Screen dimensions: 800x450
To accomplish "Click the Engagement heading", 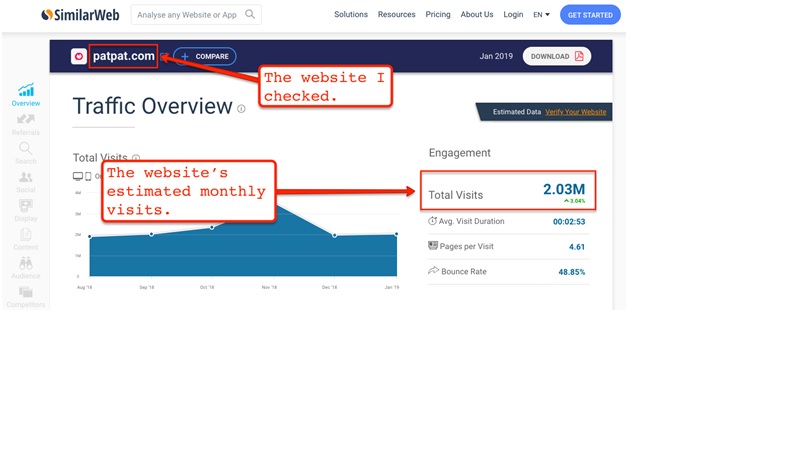I will 459,153.
